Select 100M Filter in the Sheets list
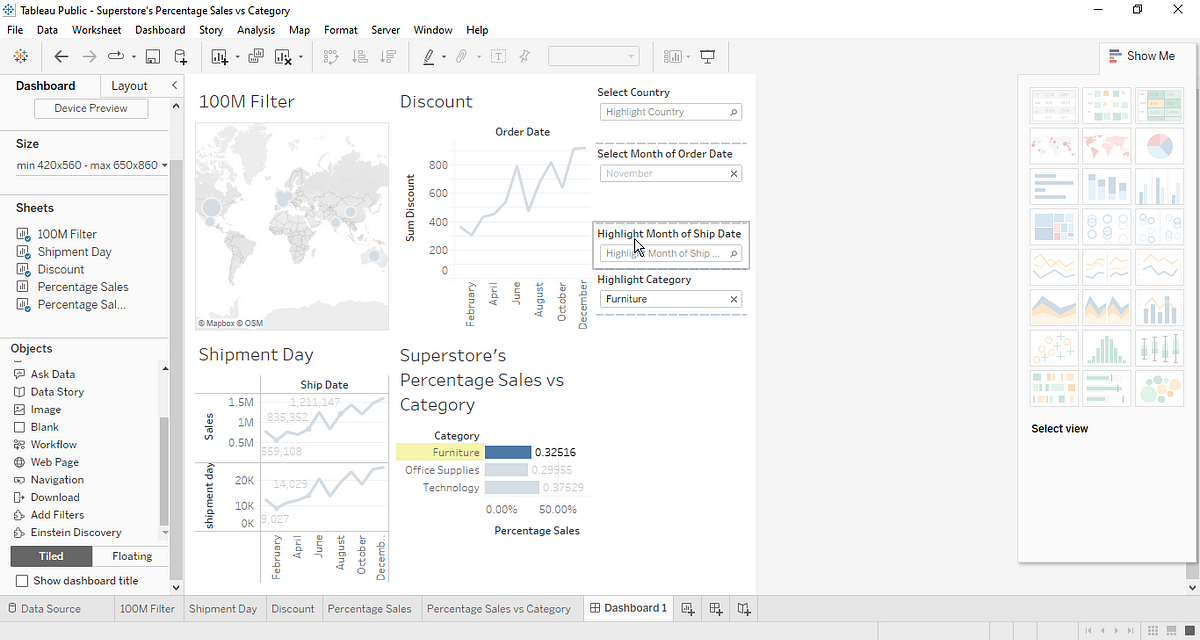The height and width of the screenshot is (640, 1200). point(67,234)
